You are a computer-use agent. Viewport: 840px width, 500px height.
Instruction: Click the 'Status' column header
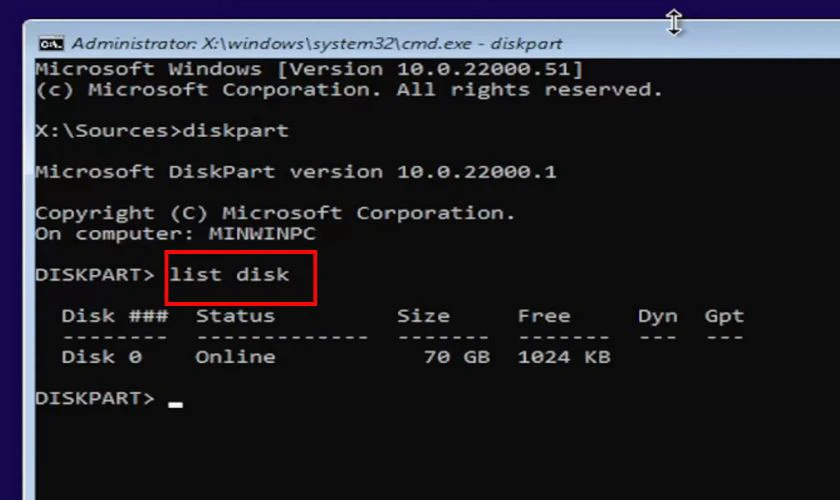tap(235, 316)
